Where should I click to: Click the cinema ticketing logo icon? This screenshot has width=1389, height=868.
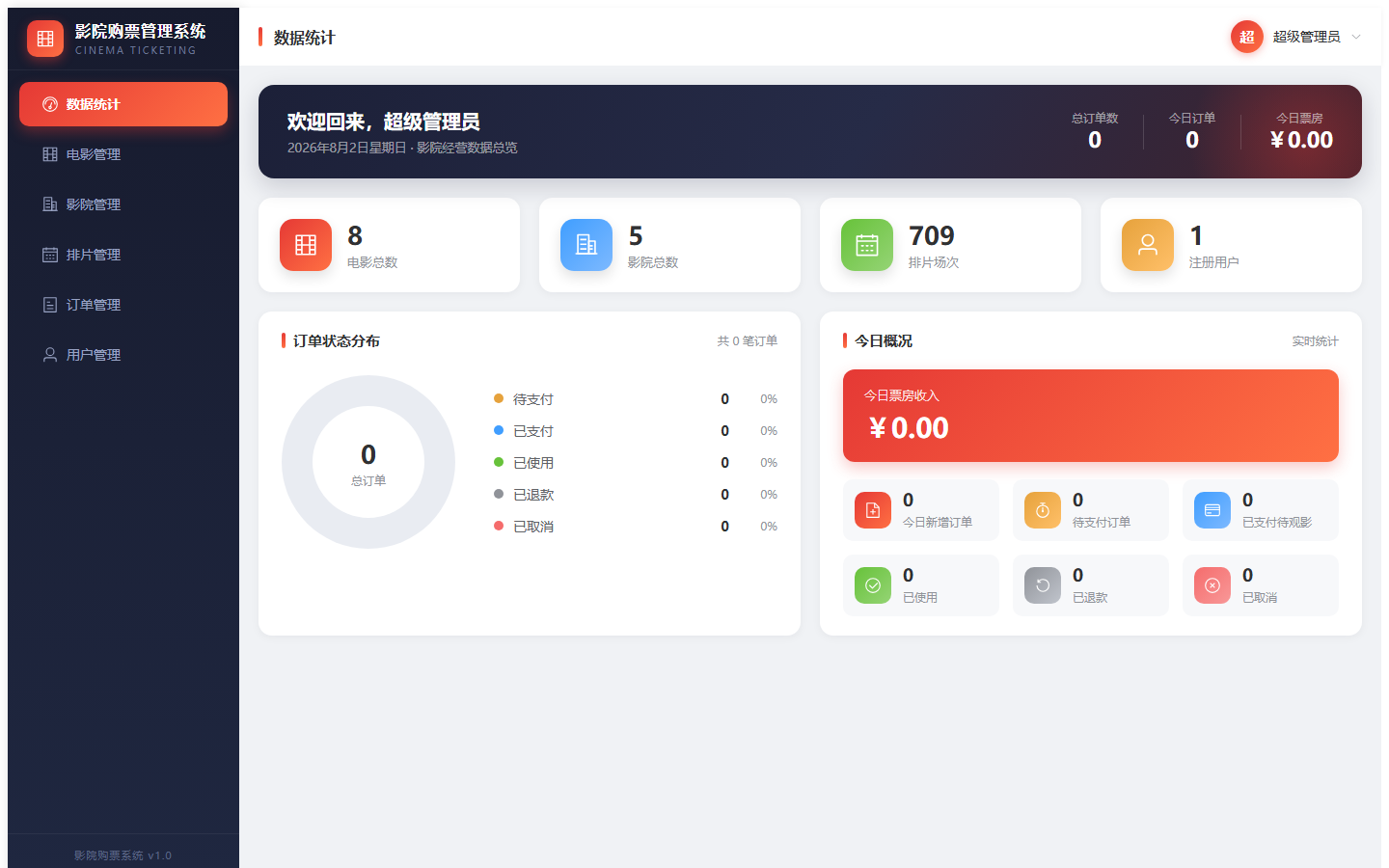(x=45, y=39)
